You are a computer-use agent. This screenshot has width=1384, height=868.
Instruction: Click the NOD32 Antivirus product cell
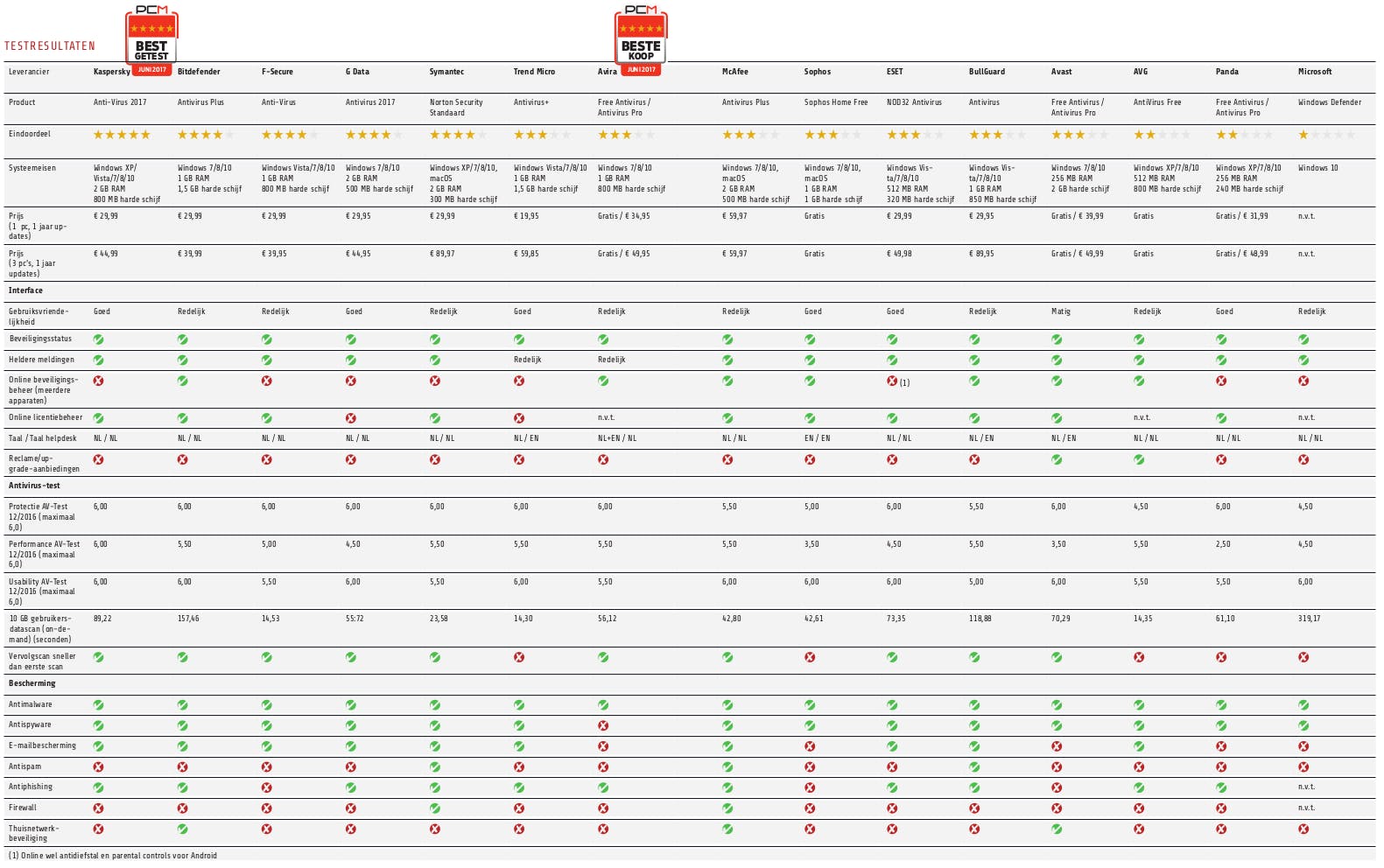pyautogui.click(x=914, y=102)
